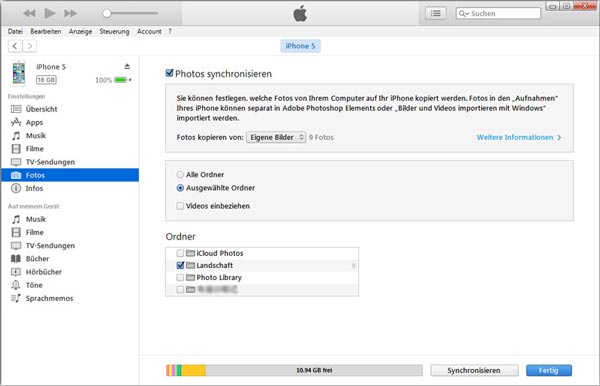Check the iCloud Photos folder checkbox
The image size is (600, 386).
[180, 253]
